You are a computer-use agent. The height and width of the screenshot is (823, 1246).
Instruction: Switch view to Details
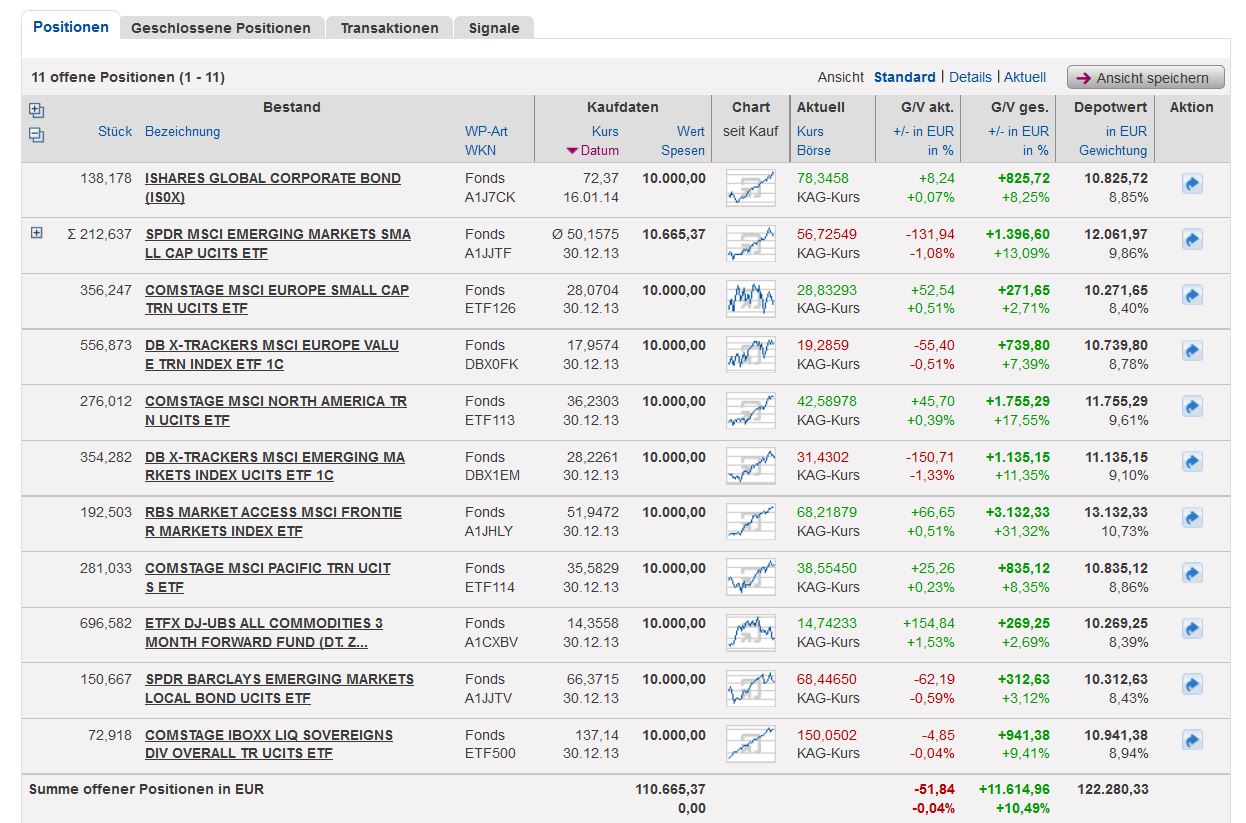click(x=970, y=77)
